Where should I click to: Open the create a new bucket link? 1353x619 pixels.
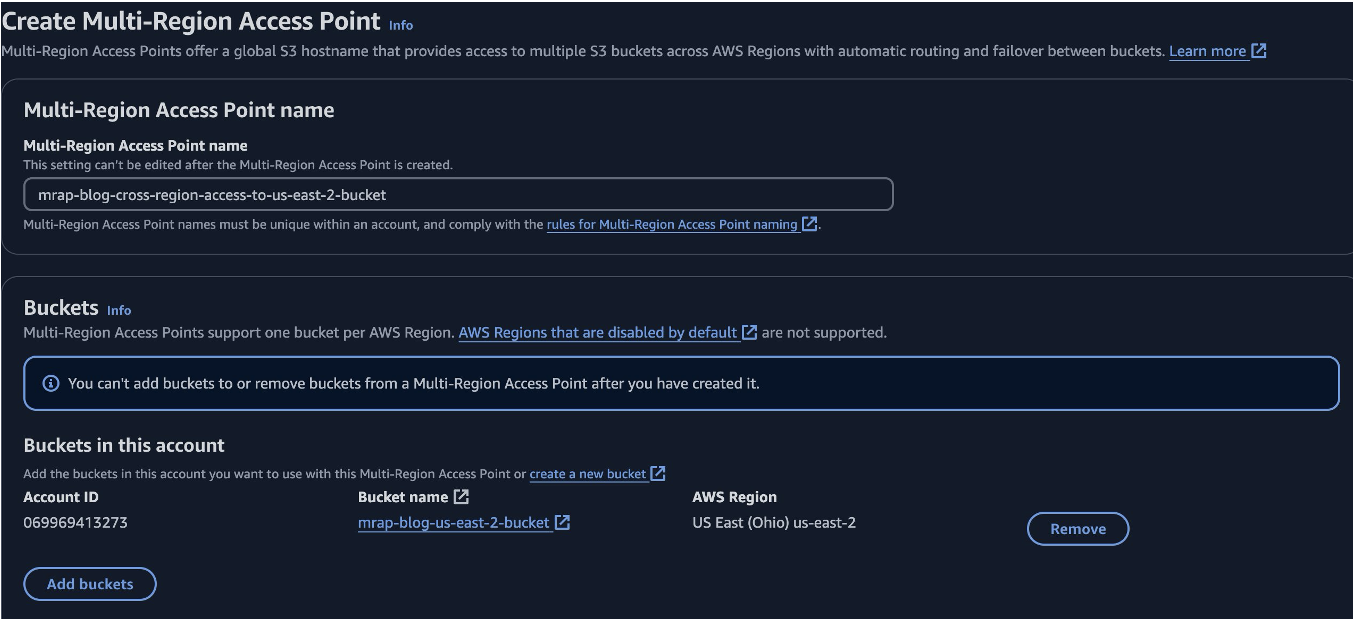click(588, 473)
